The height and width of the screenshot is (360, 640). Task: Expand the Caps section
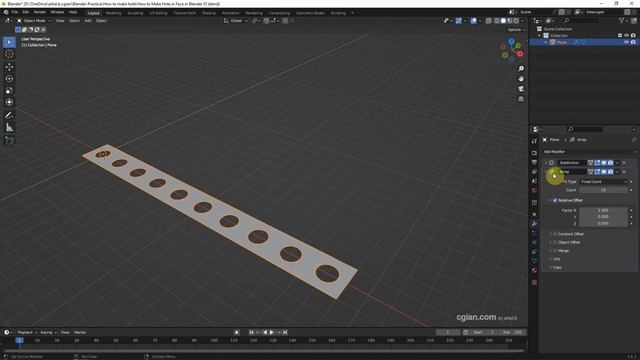pyautogui.click(x=550, y=267)
